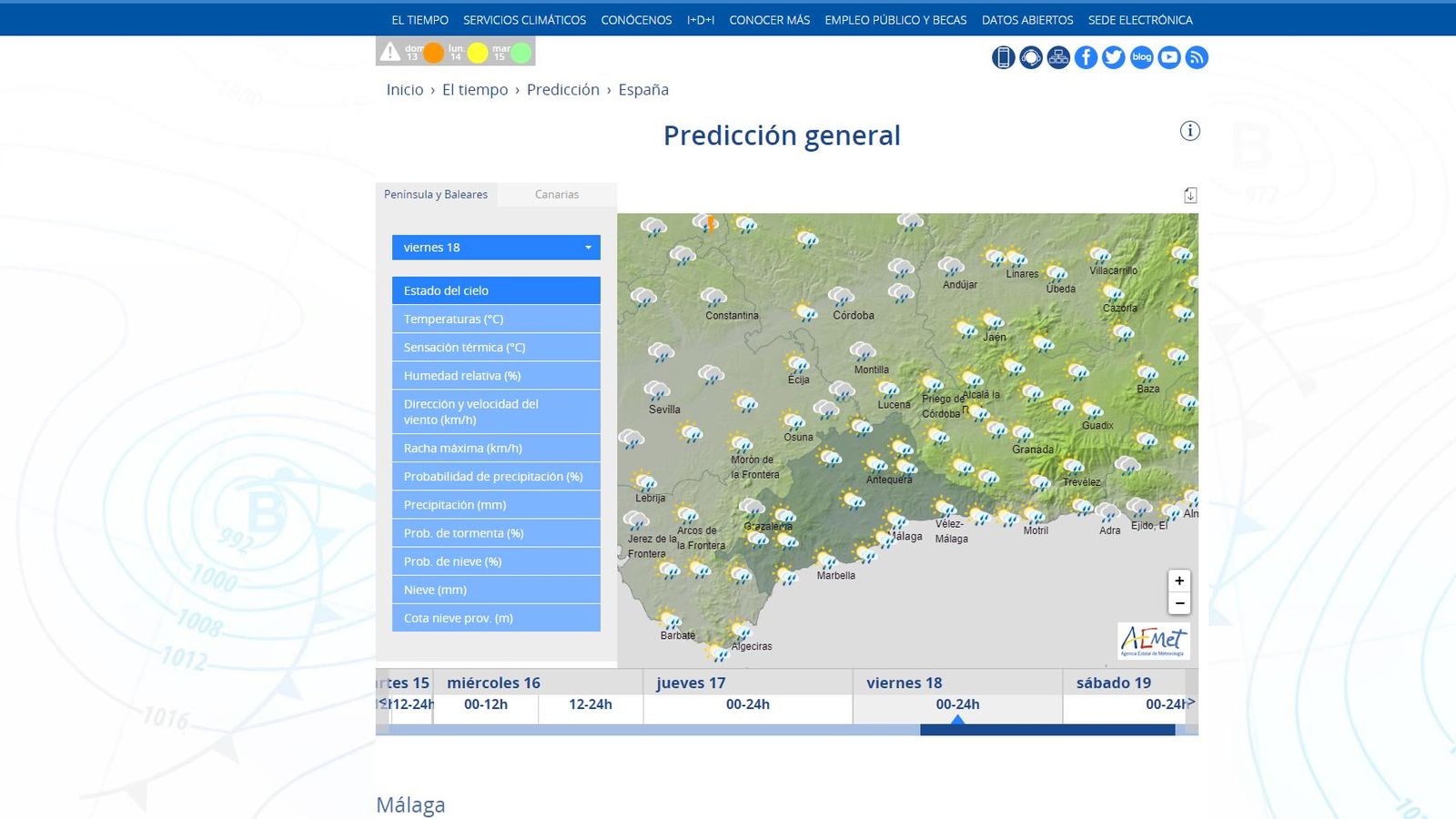Open the Twitter icon
Screen dimensions: 1456x819
coord(1113,57)
